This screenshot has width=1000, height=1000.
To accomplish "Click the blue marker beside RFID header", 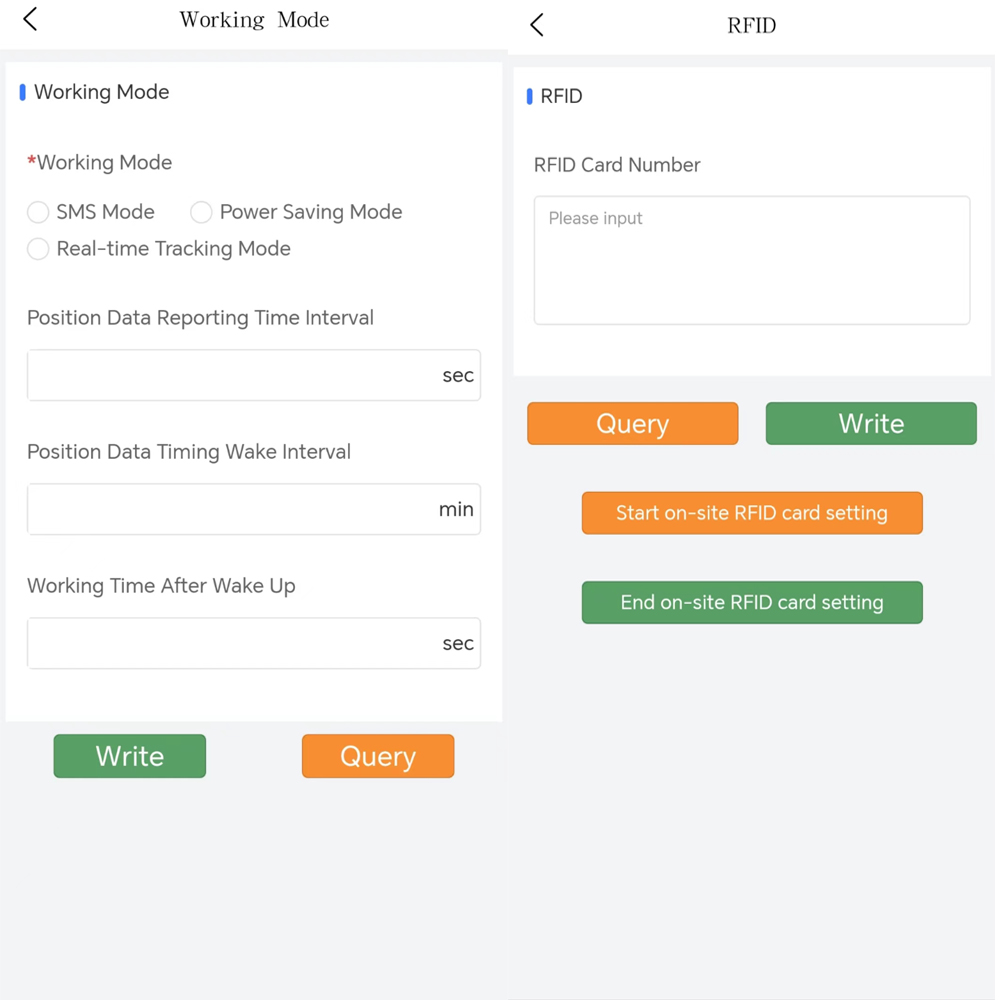I will coord(529,96).
